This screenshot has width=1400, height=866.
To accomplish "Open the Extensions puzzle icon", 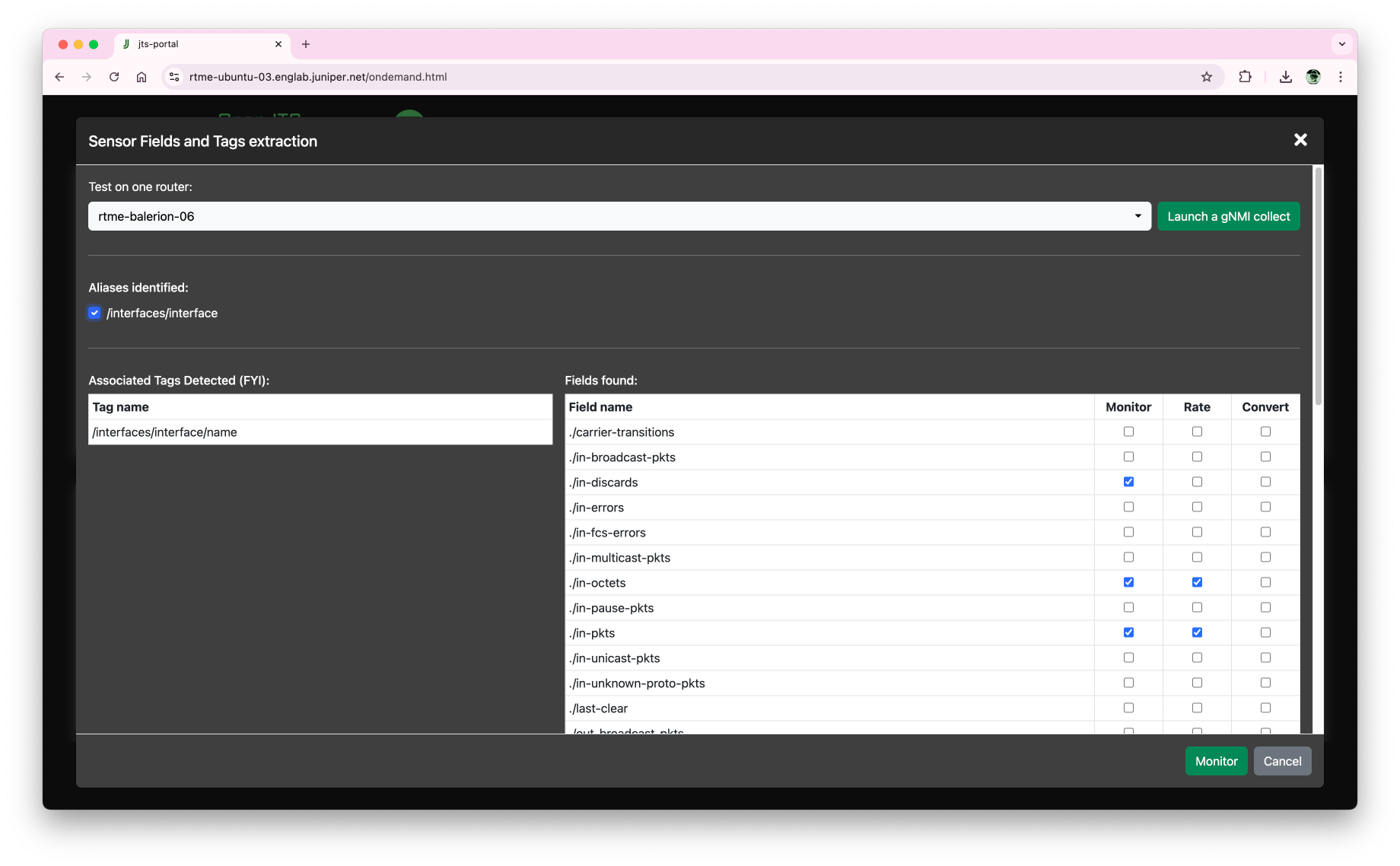I will (x=1245, y=77).
